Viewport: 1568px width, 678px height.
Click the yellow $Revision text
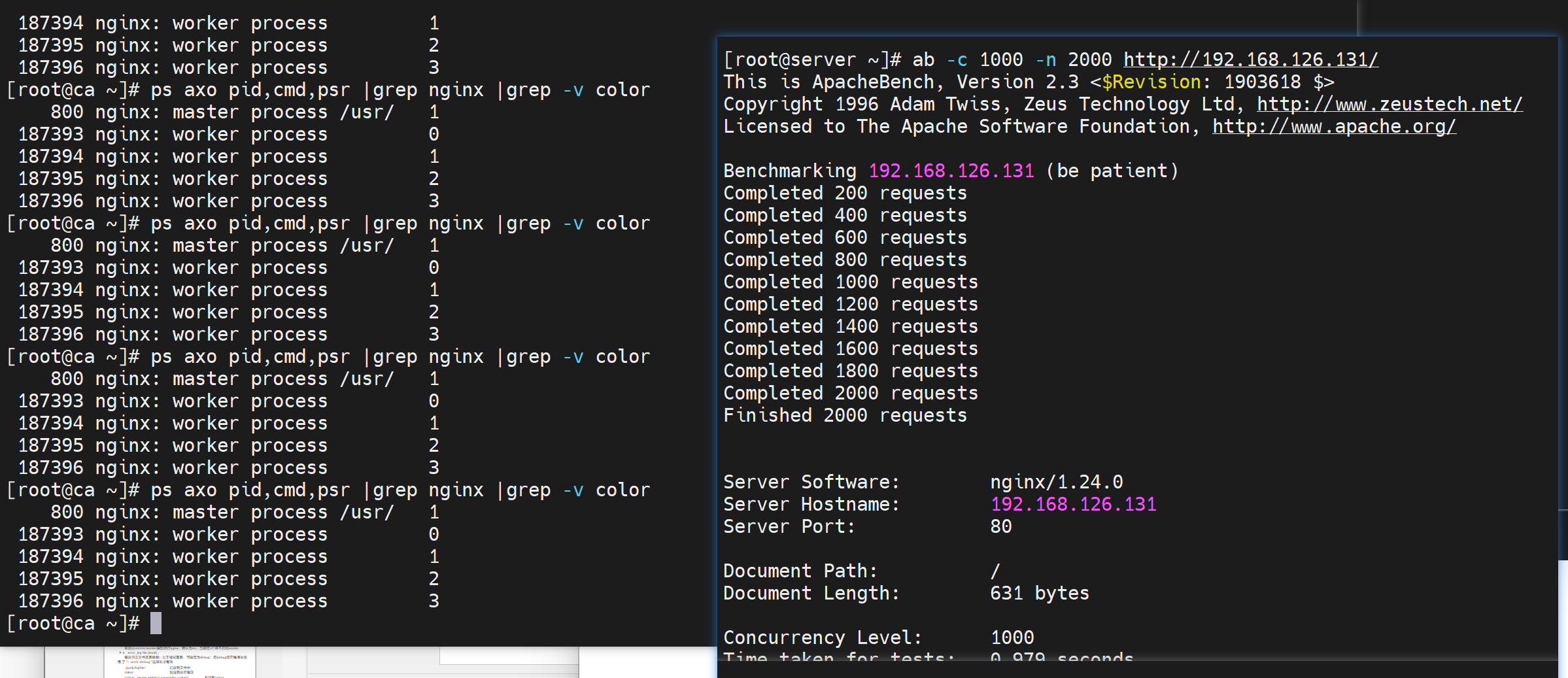1151,82
